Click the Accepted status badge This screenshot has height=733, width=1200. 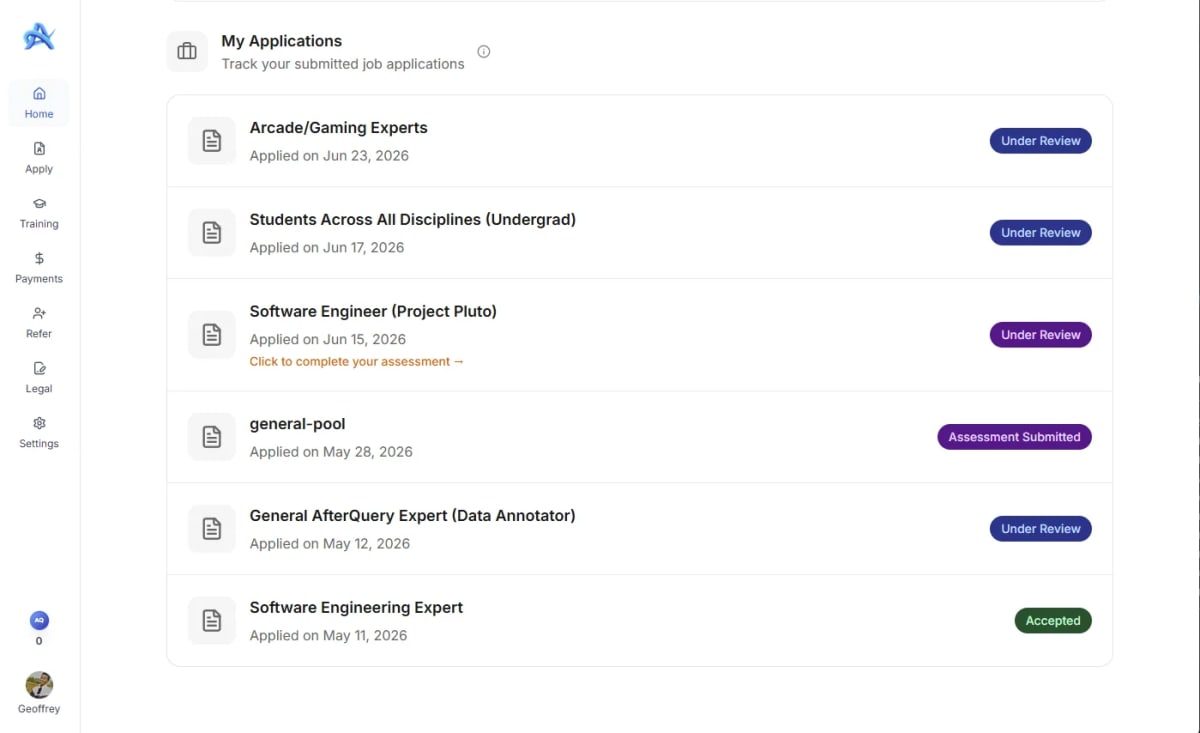click(x=1053, y=621)
